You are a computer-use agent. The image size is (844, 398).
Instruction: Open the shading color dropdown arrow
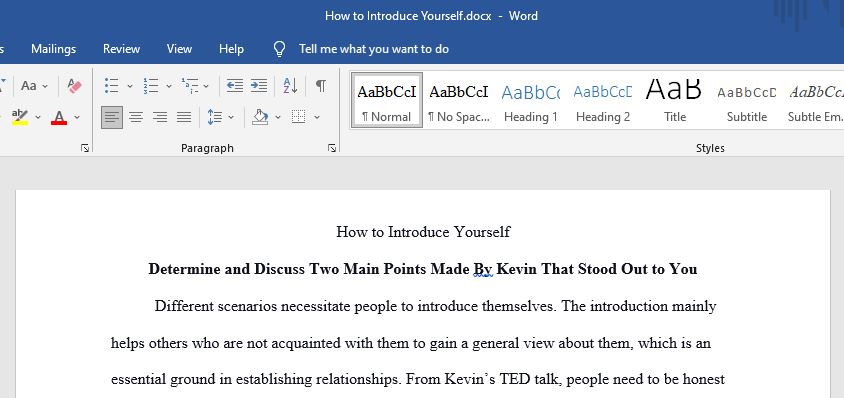click(278, 117)
